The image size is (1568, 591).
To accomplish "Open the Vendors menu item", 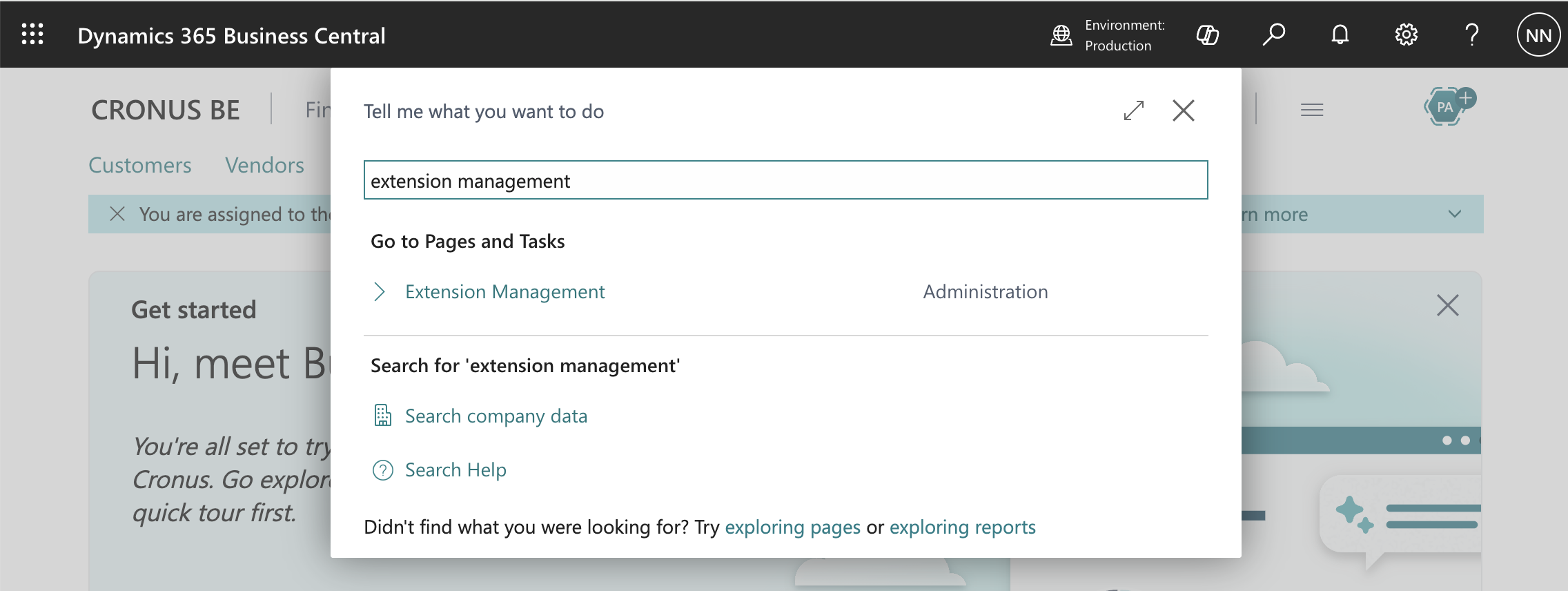I will [x=264, y=165].
